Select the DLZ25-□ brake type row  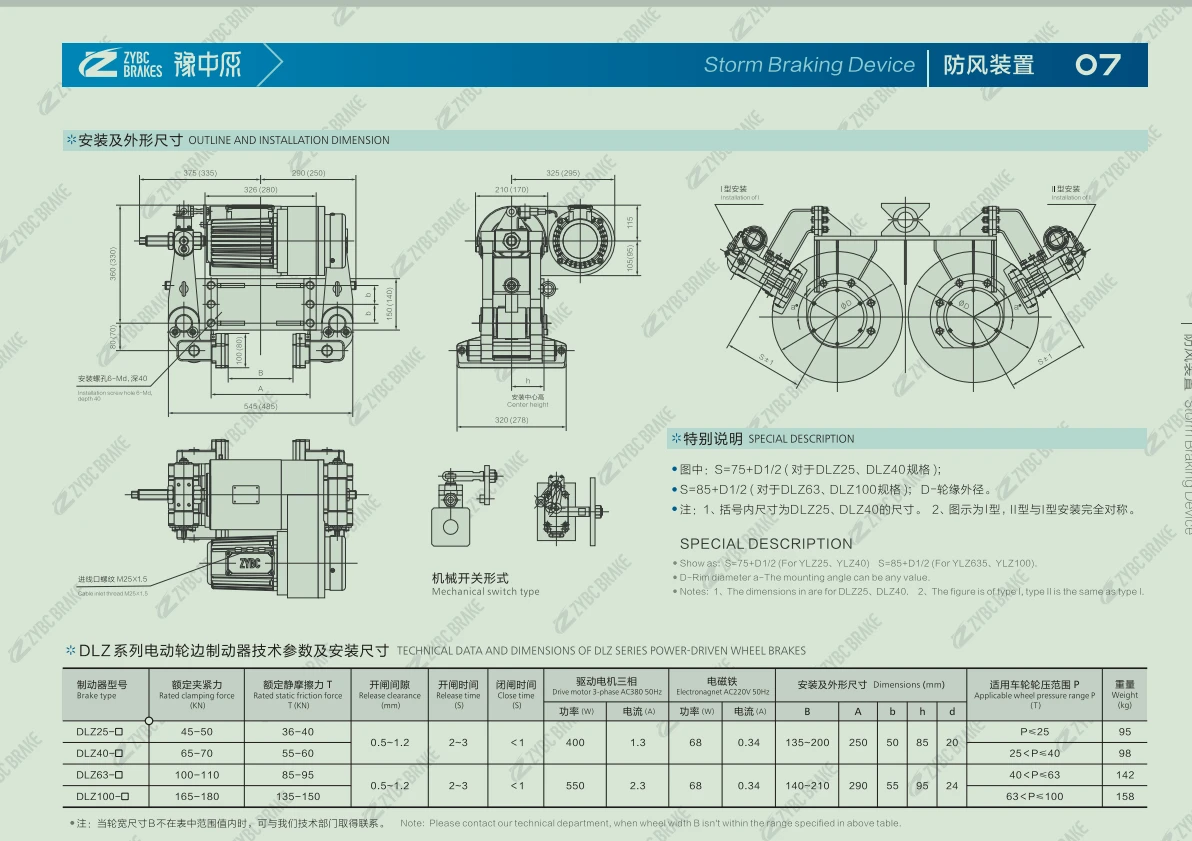[x=604, y=732]
